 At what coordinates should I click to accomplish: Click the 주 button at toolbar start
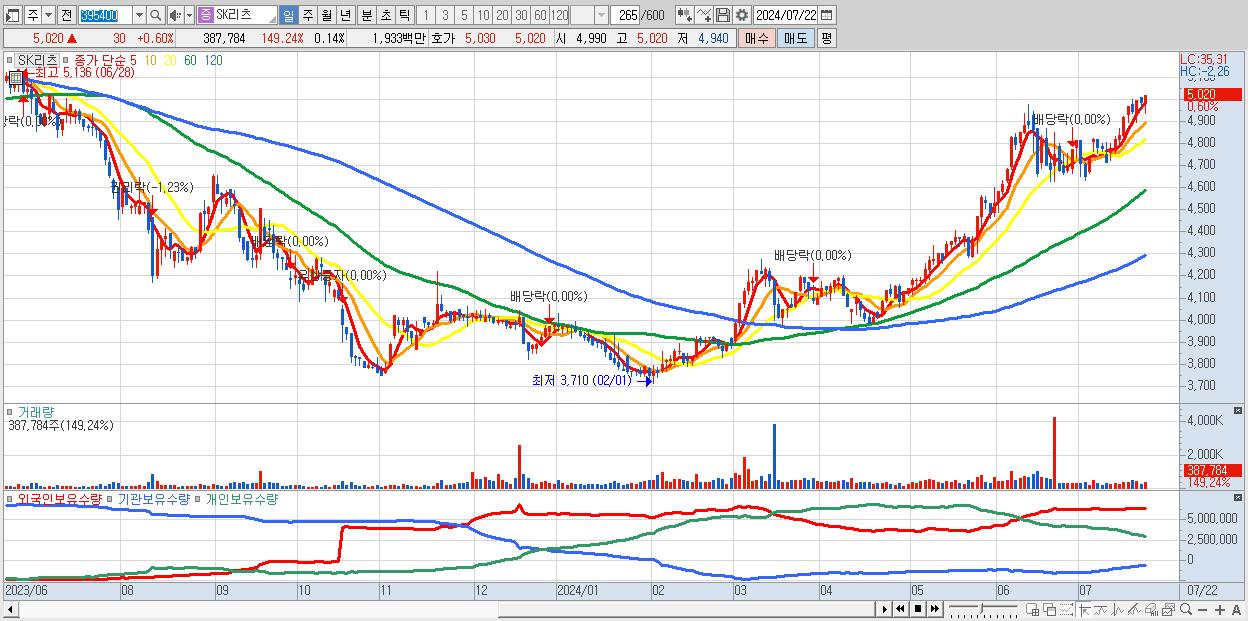33,15
